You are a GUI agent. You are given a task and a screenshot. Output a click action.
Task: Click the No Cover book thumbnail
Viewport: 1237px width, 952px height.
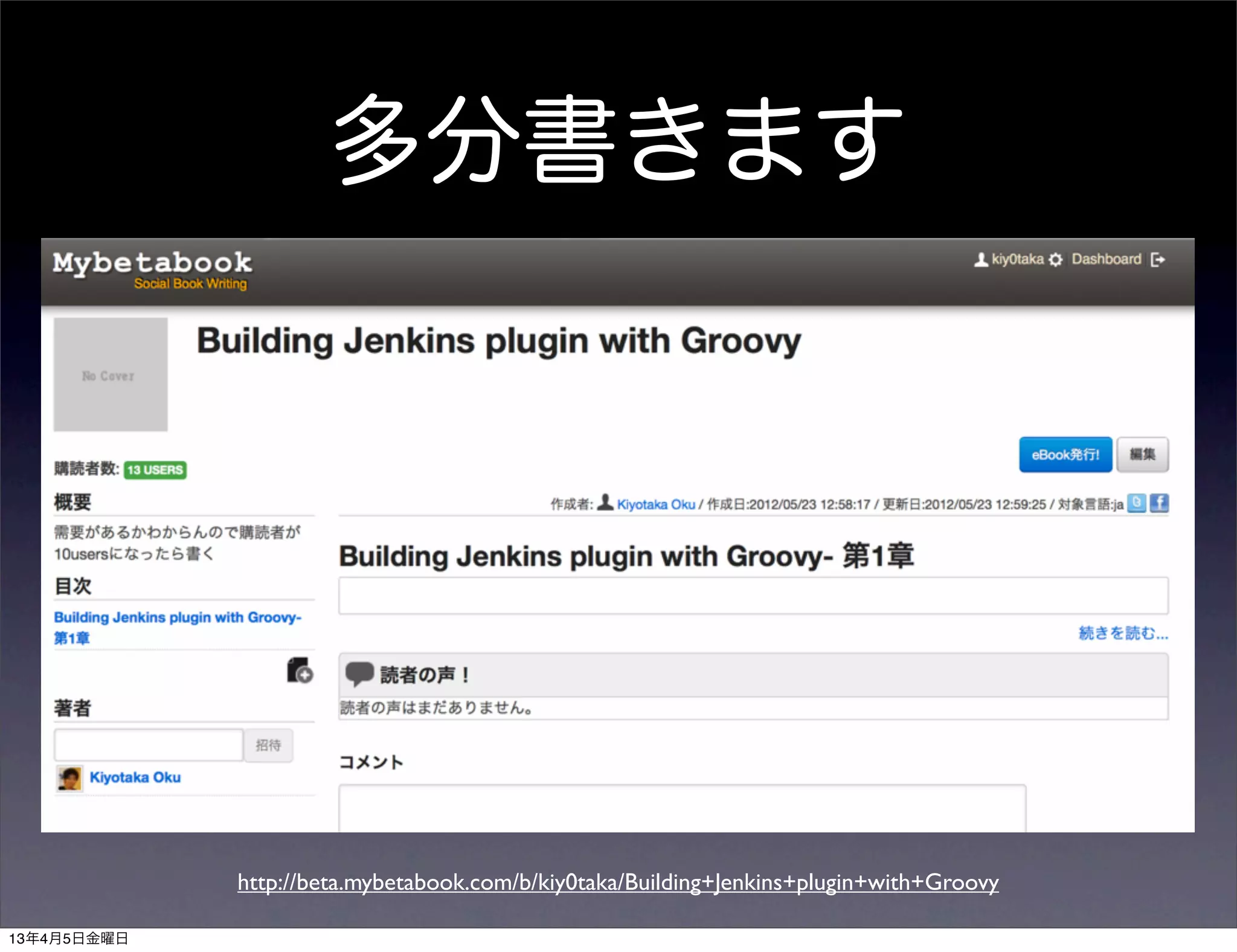click(111, 375)
